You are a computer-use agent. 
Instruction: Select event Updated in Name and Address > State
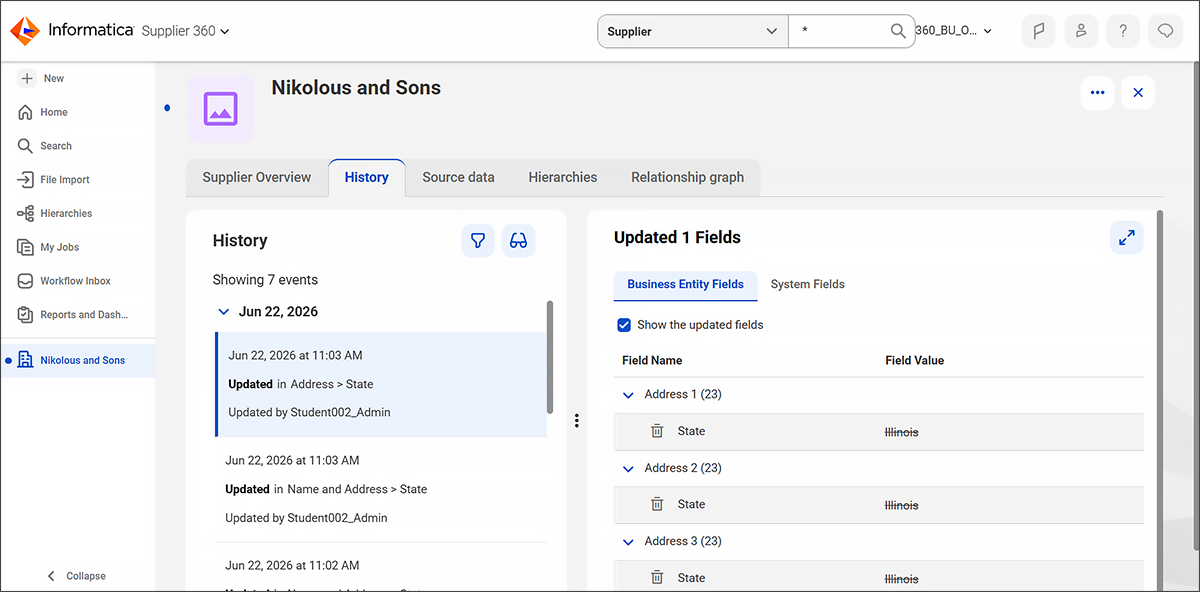381,489
